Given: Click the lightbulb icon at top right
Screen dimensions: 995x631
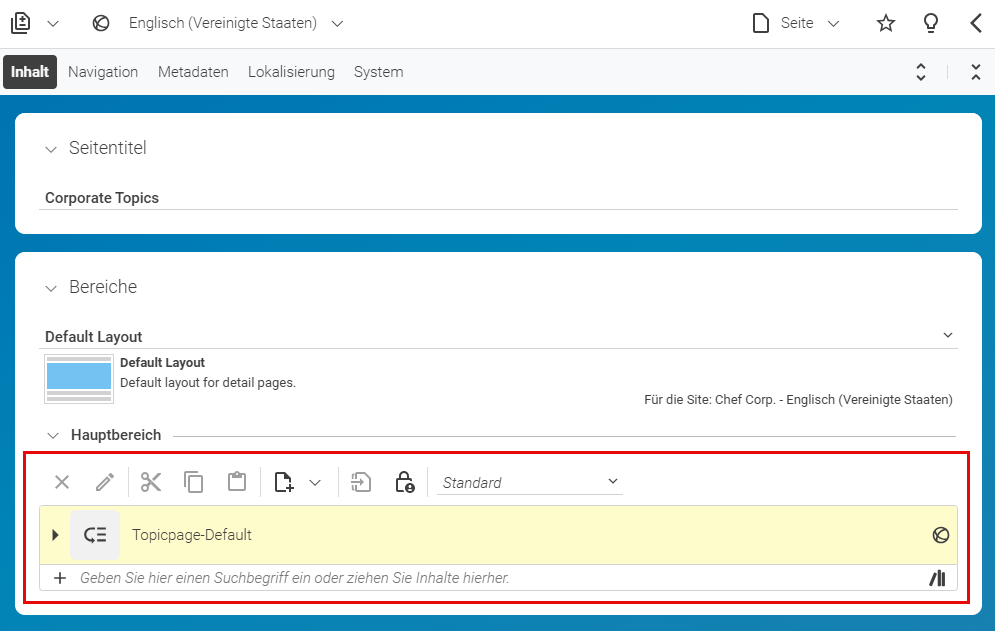Looking at the screenshot, I should 931,23.
